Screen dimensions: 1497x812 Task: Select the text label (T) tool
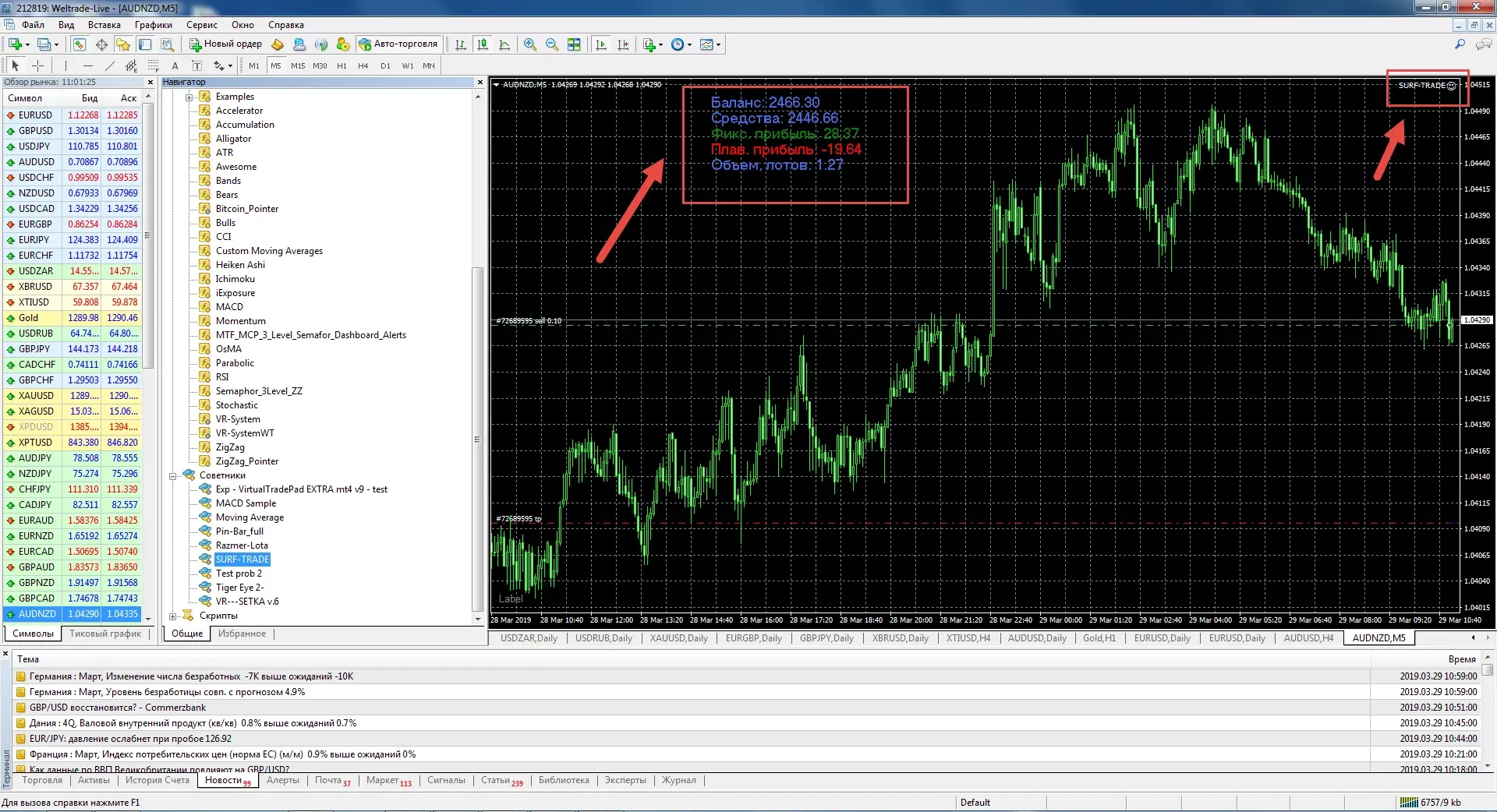[x=196, y=65]
